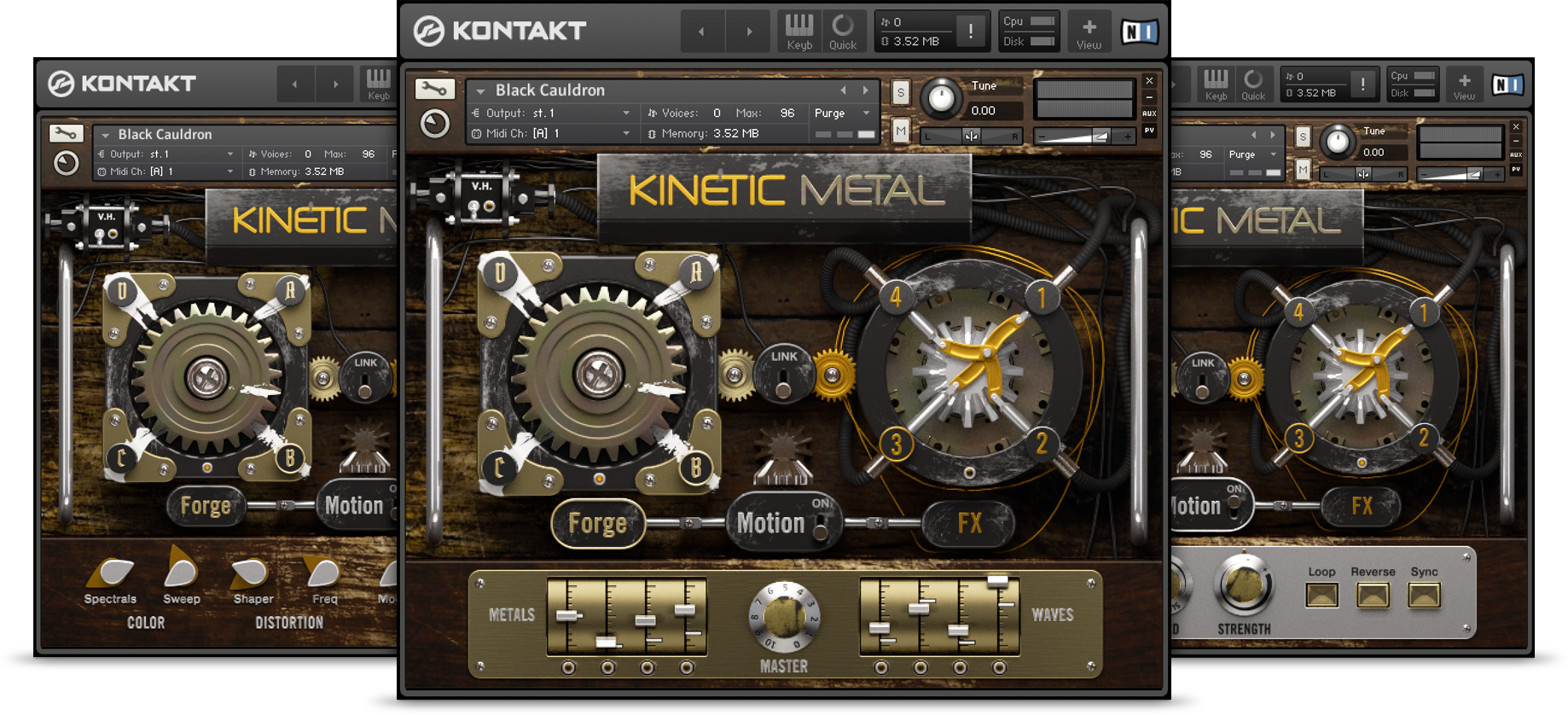Select Forge slot A in the center window

[x=696, y=272]
